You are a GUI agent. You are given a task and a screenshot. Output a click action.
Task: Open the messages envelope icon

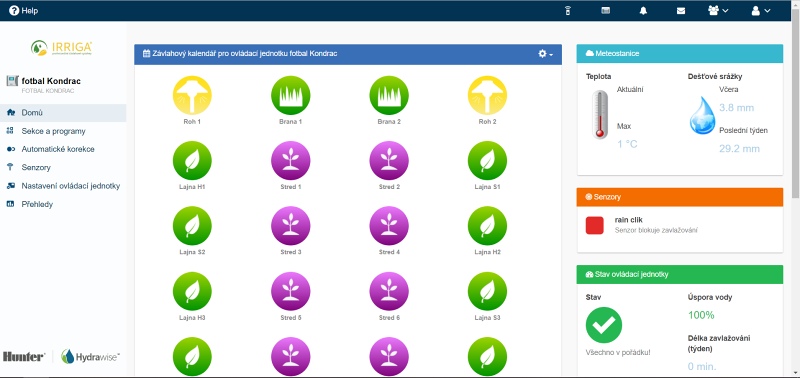(x=681, y=11)
